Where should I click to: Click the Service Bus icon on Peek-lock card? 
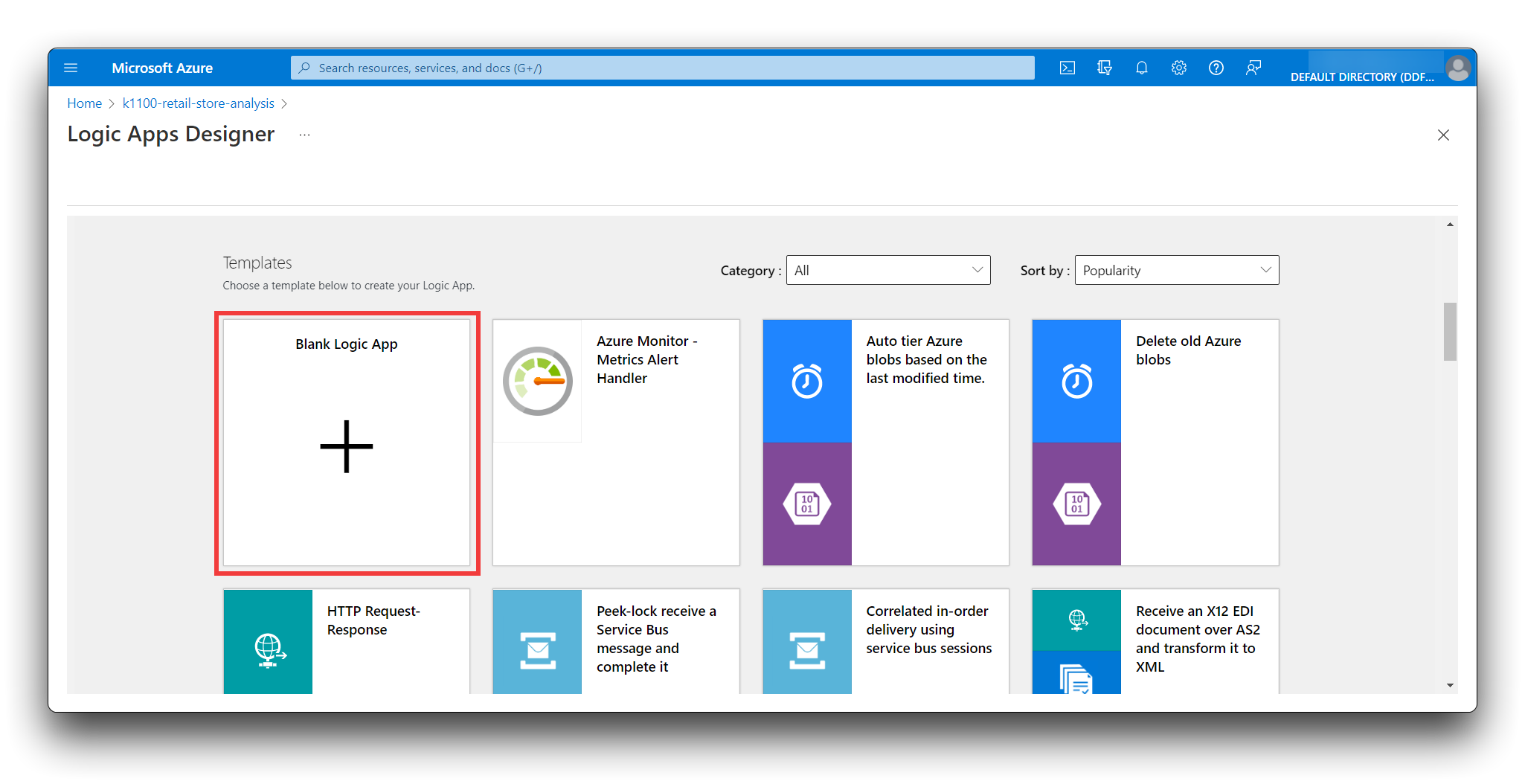pyautogui.click(x=538, y=651)
